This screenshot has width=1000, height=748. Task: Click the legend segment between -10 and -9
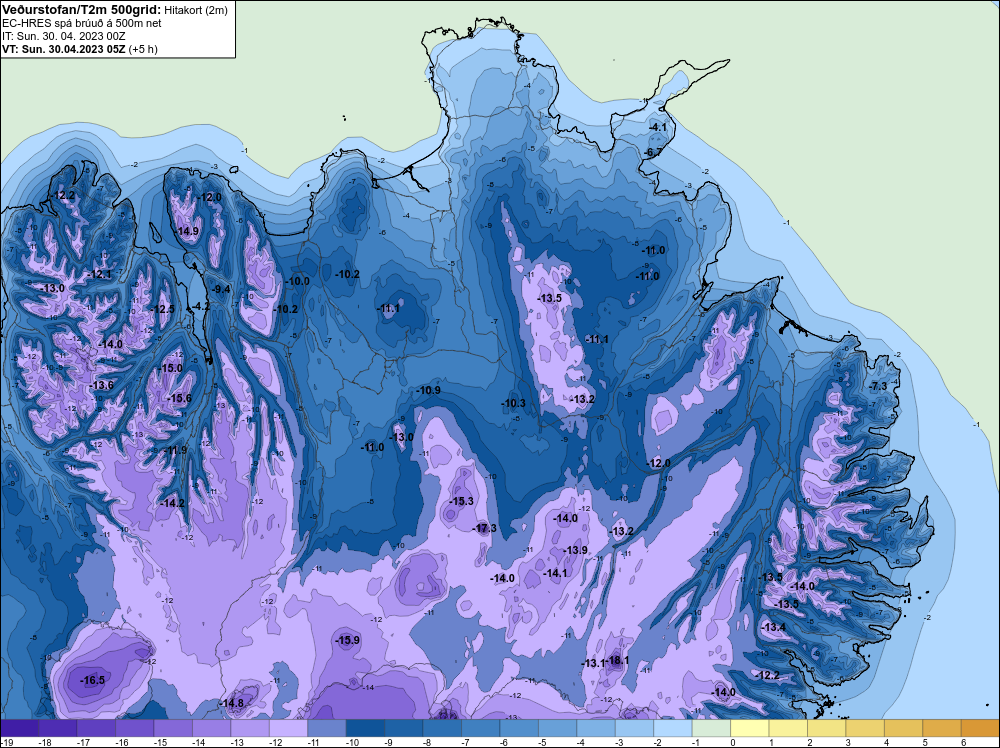[365, 728]
